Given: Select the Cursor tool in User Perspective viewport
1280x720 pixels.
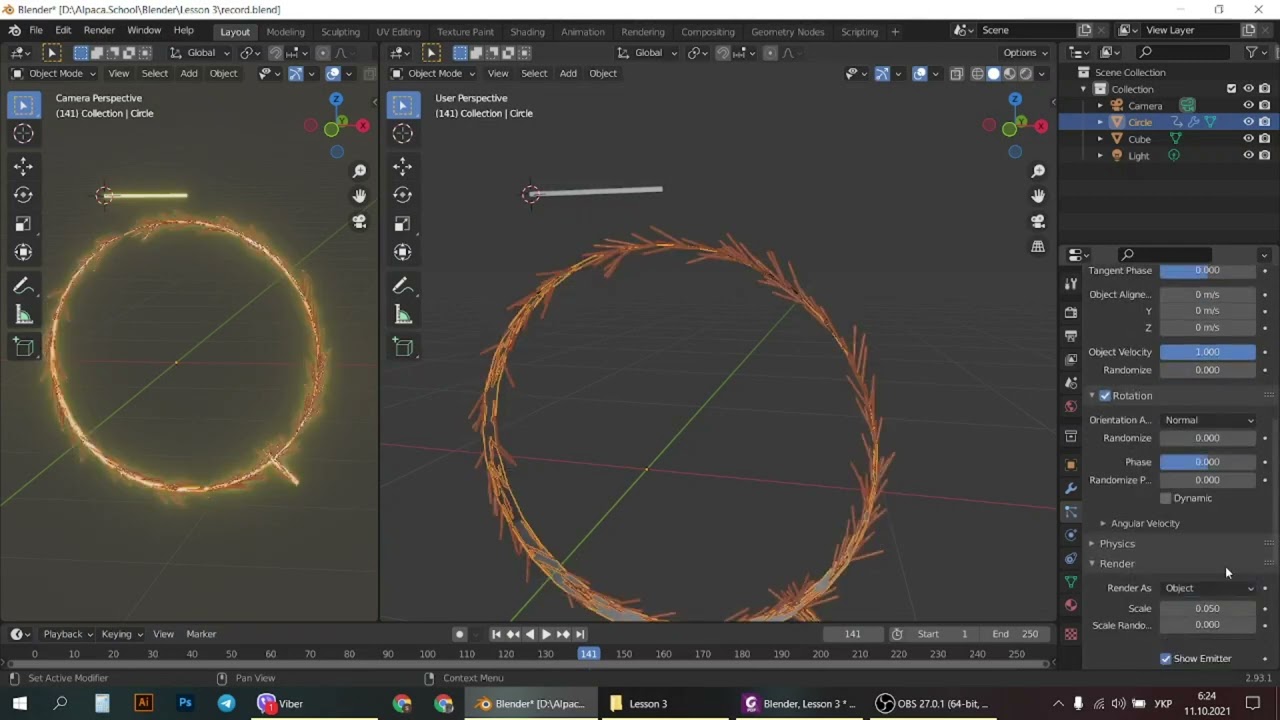Looking at the screenshot, I should click(x=403, y=134).
